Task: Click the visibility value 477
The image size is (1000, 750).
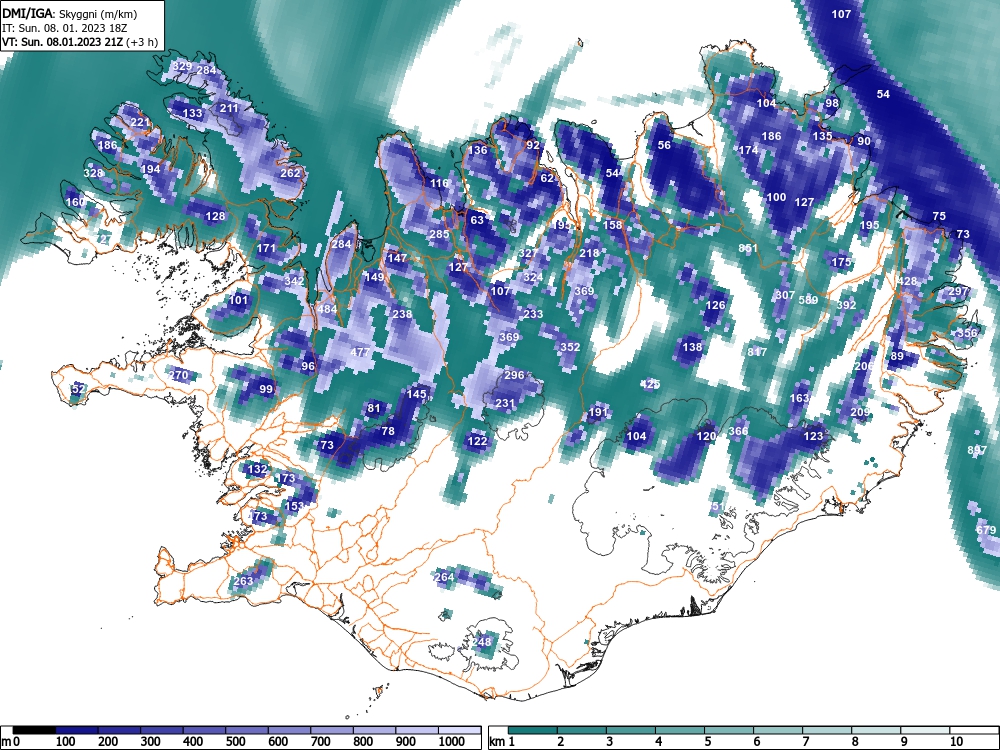Action: (x=360, y=352)
